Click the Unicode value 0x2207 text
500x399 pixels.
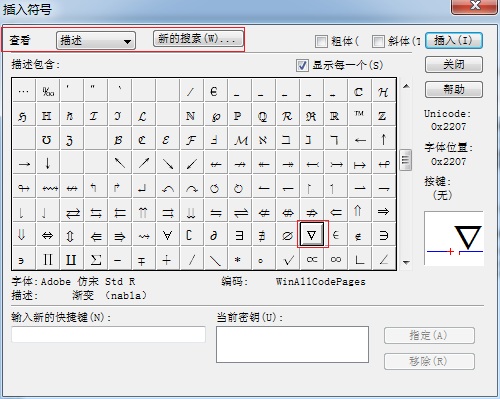pyautogui.click(x=448, y=127)
